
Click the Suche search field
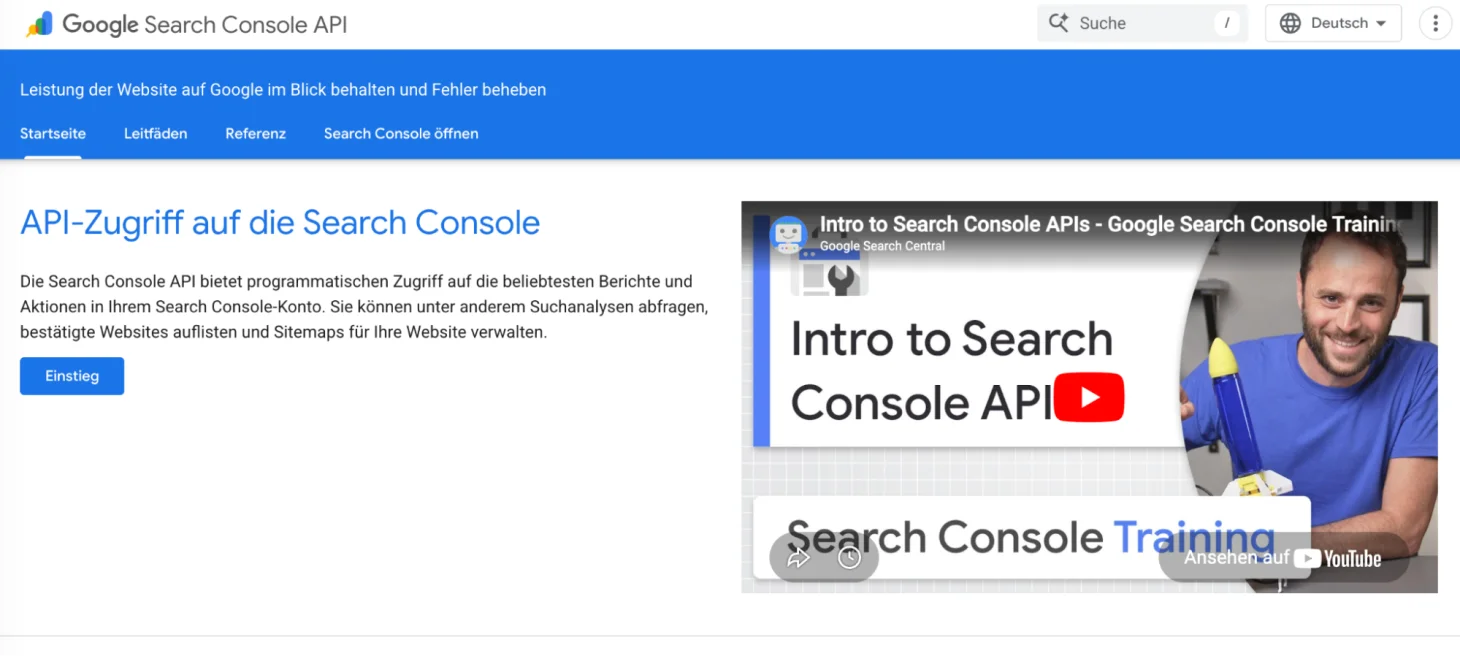pyautogui.click(x=1142, y=23)
